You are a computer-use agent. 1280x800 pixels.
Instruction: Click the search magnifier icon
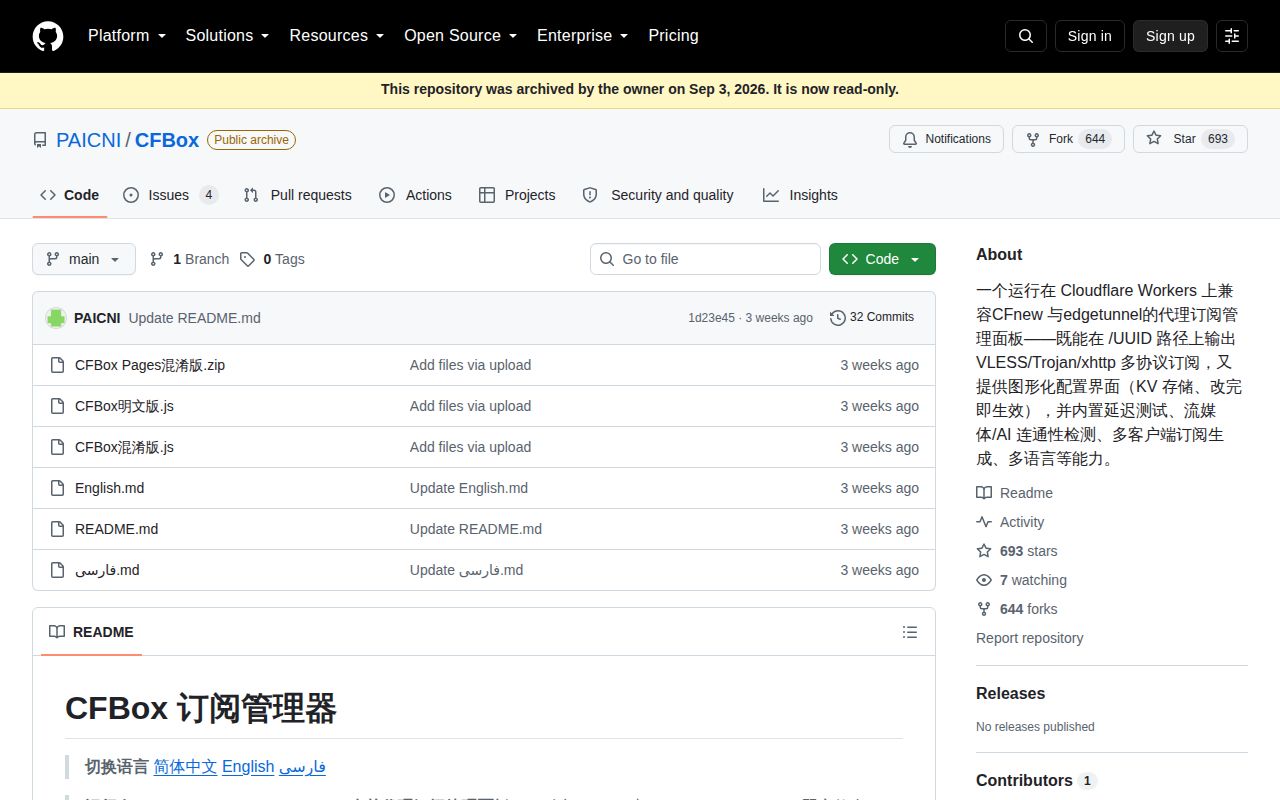coord(1026,36)
